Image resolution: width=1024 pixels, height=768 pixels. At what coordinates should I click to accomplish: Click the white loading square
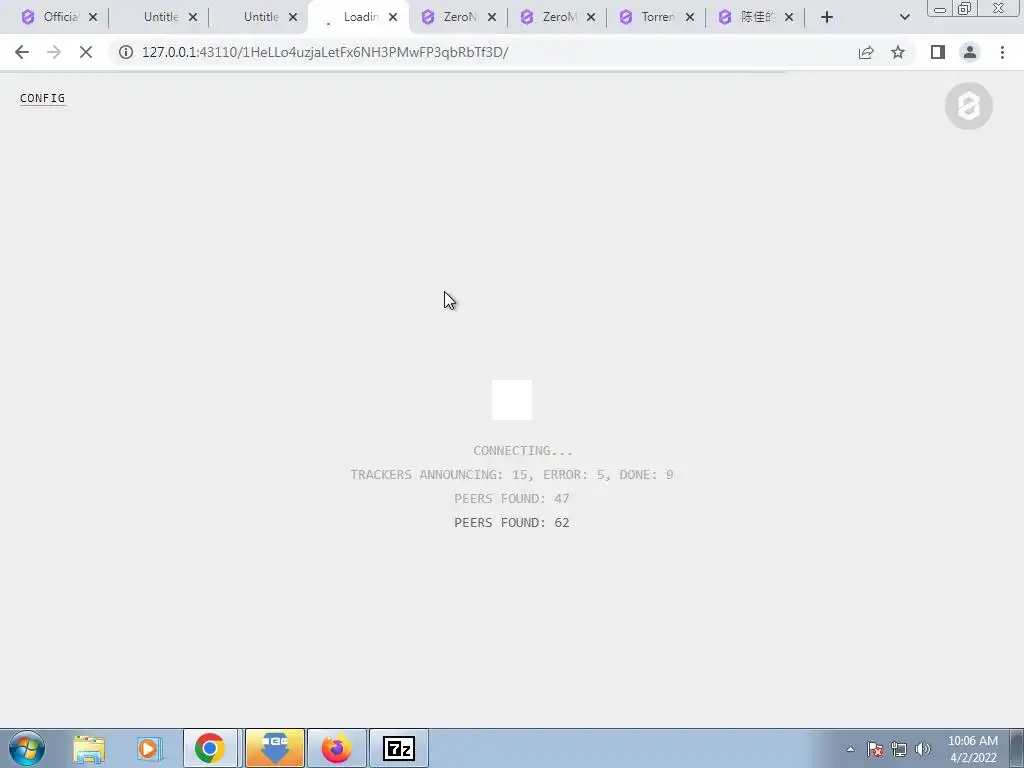click(x=512, y=400)
